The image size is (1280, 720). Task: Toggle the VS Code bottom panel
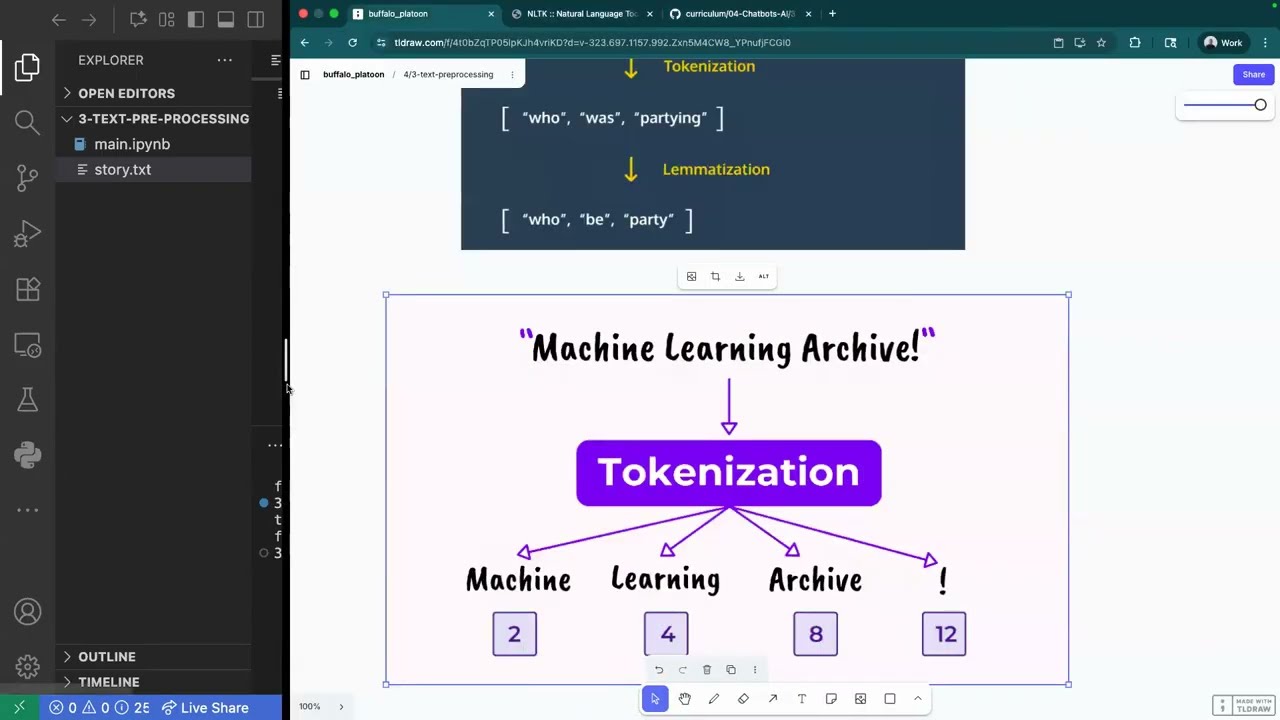tap(226, 19)
